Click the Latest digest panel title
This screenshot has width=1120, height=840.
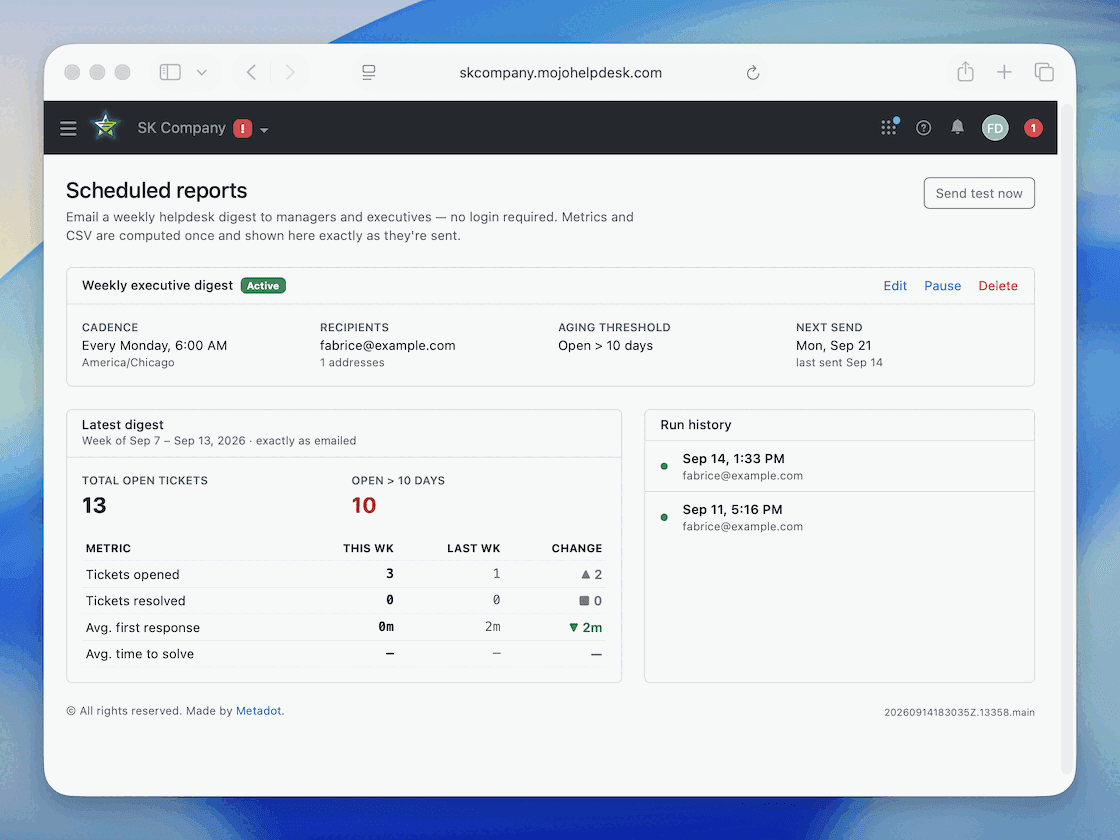(x=122, y=424)
